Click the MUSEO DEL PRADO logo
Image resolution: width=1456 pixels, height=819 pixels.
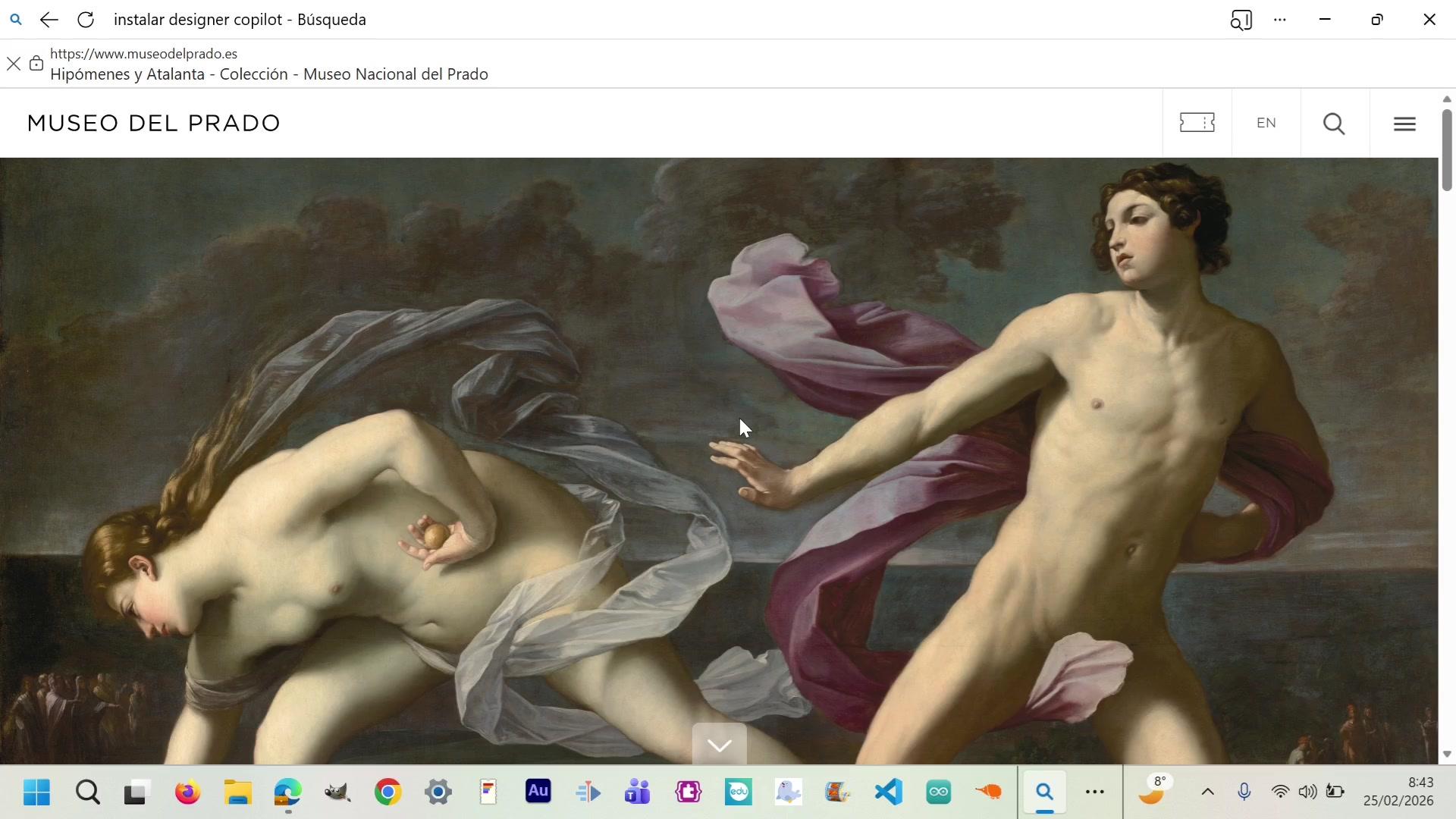[154, 123]
